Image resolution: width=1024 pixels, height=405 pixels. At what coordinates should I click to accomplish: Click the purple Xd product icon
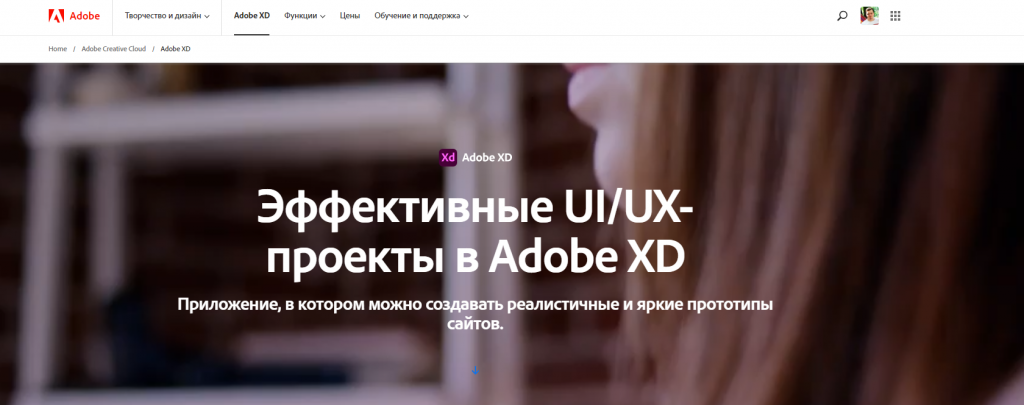tap(448, 157)
